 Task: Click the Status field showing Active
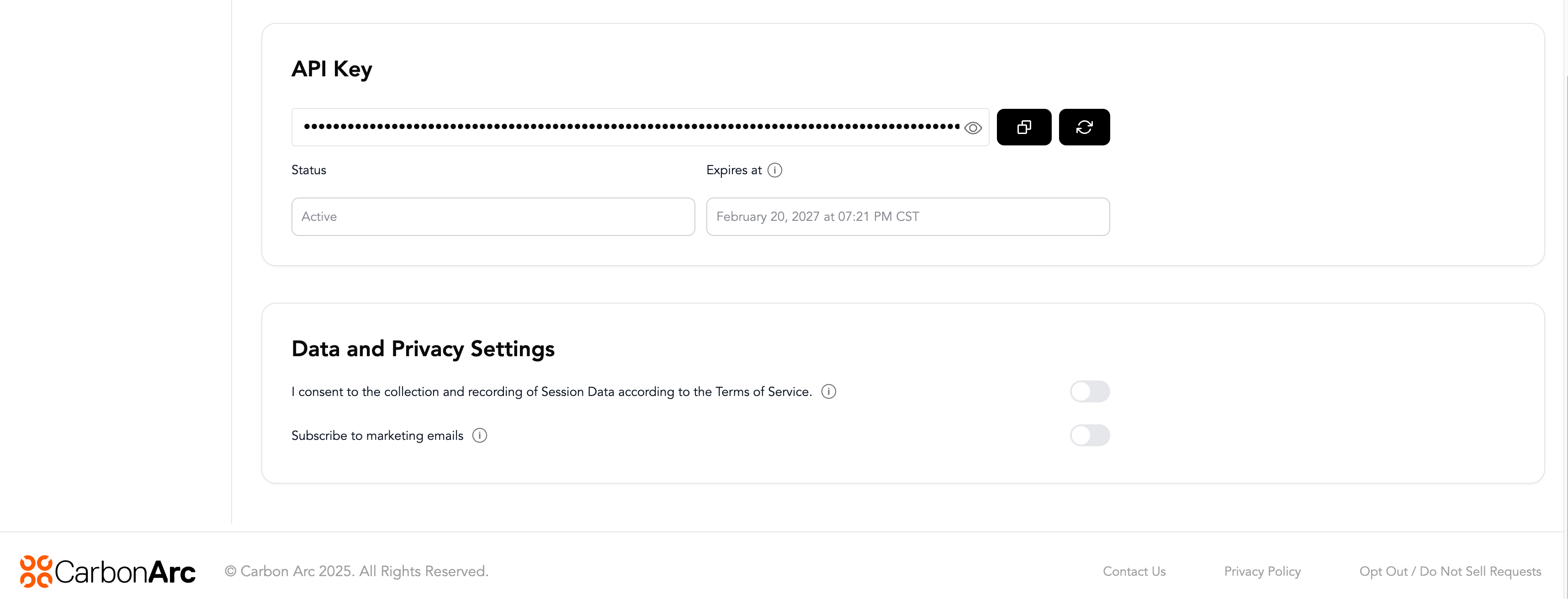(493, 217)
